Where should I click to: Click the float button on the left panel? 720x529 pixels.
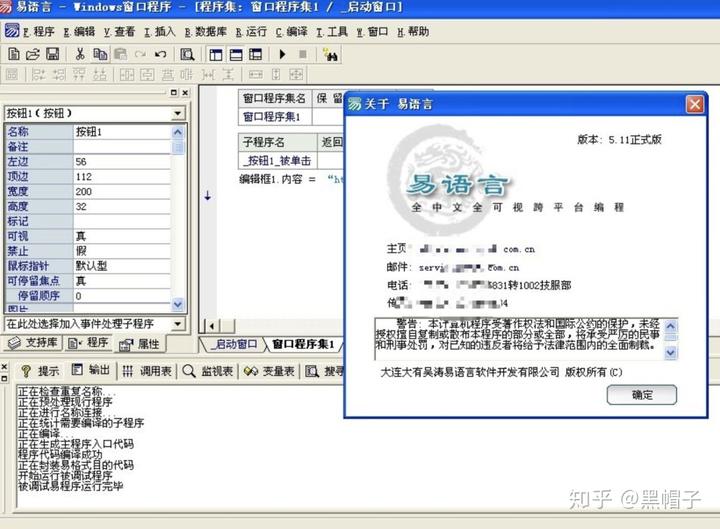click(174, 92)
